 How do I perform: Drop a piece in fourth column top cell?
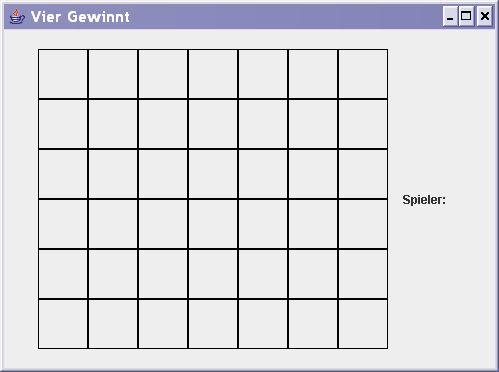[x=213, y=74]
